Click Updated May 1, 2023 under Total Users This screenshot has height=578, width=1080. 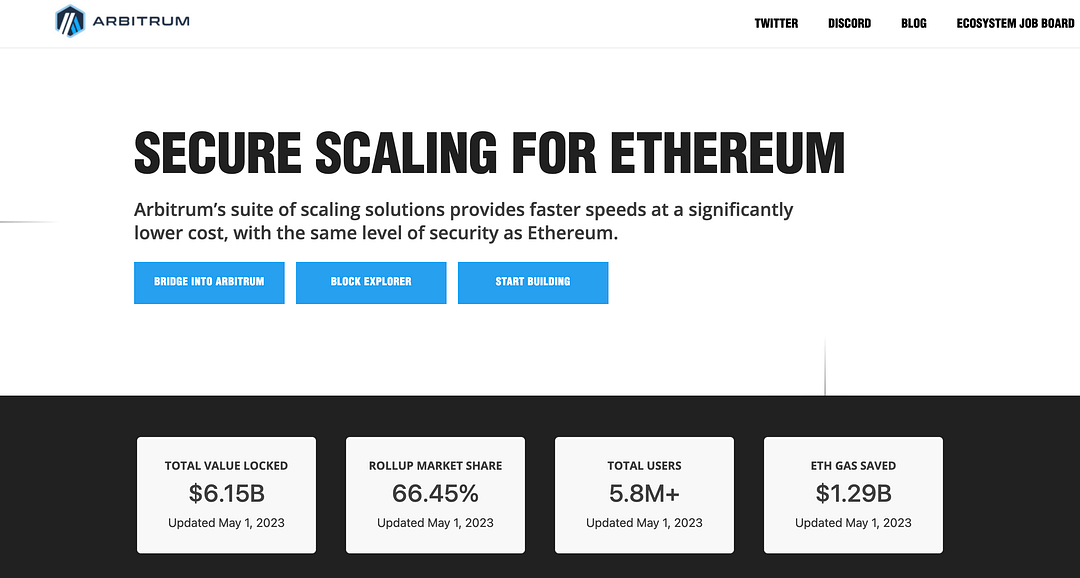[644, 522]
